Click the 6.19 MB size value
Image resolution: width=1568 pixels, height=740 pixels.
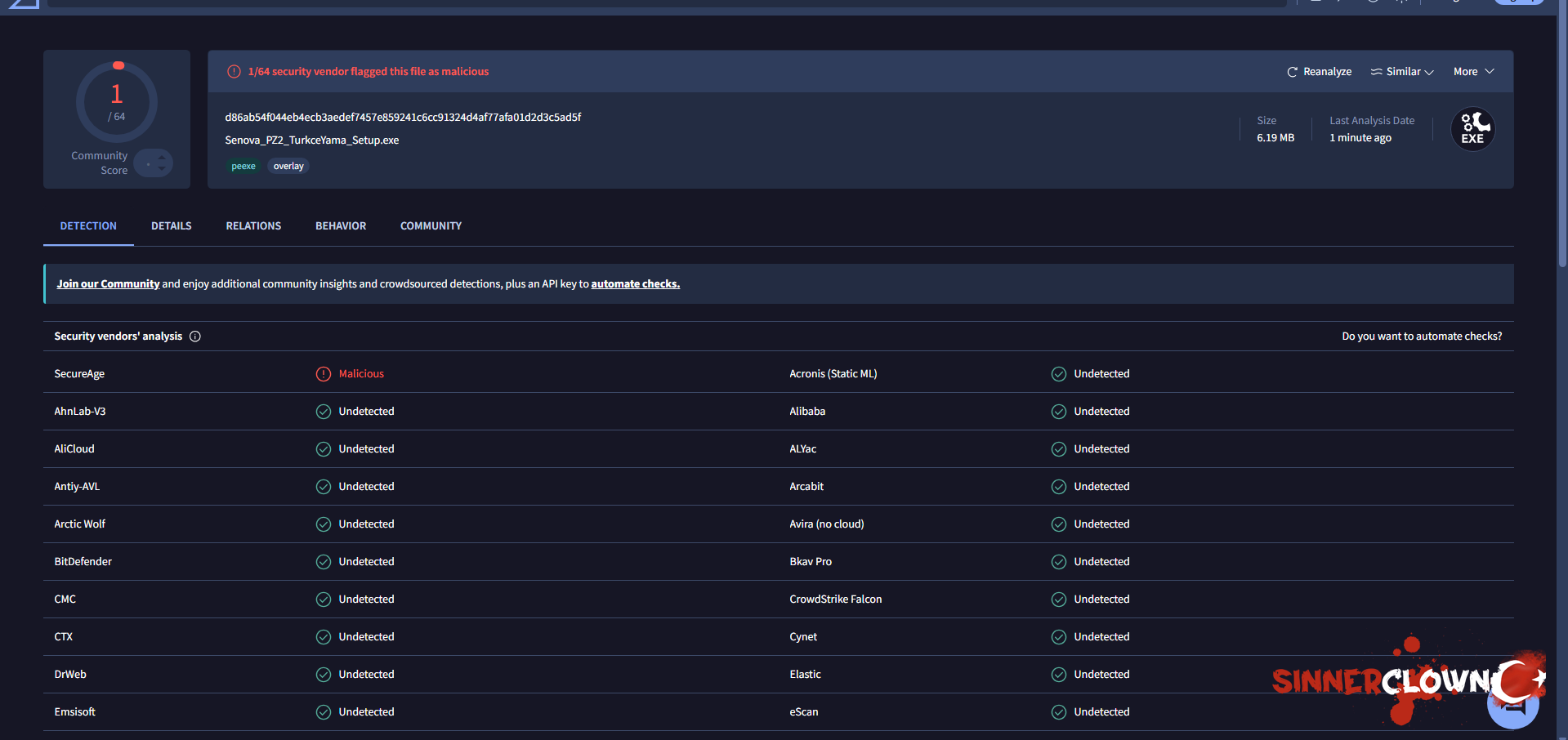point(1275,138)
